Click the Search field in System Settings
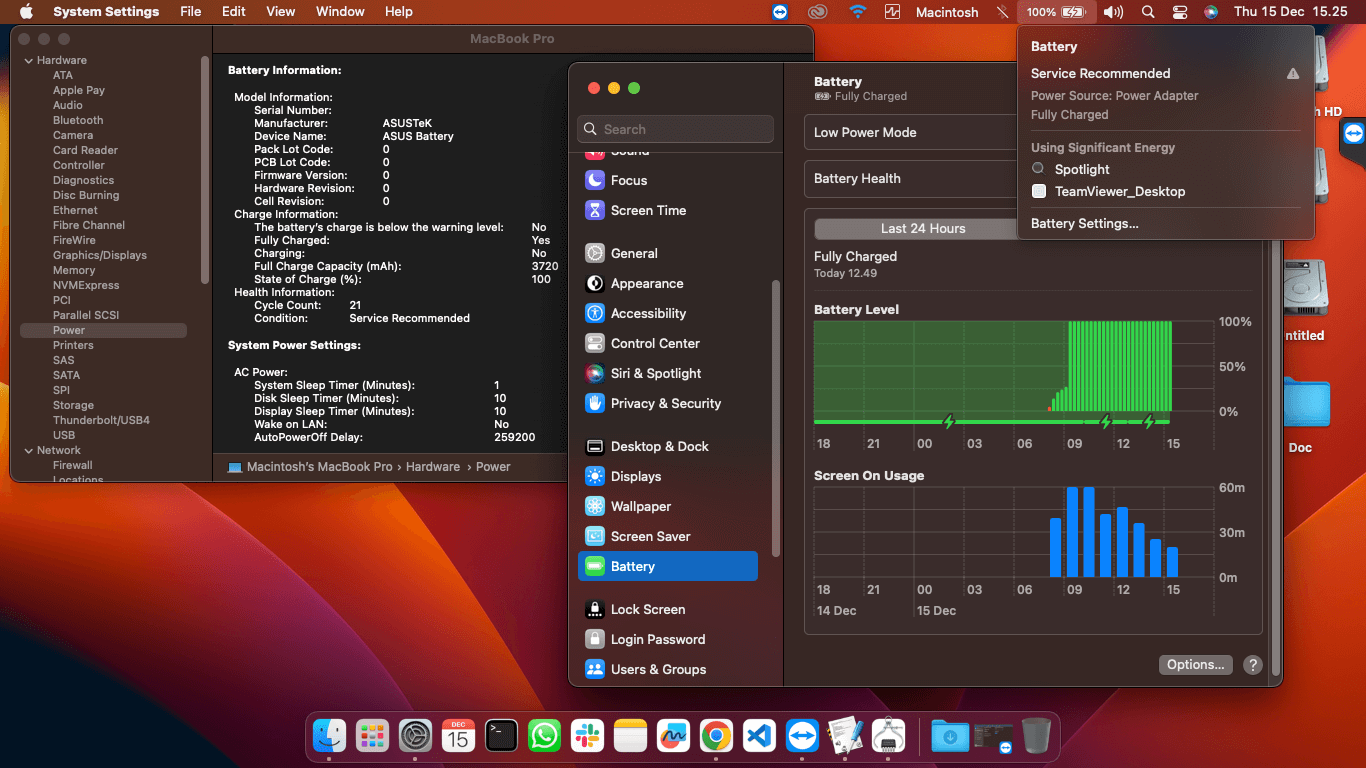 (x=675, y=129)
